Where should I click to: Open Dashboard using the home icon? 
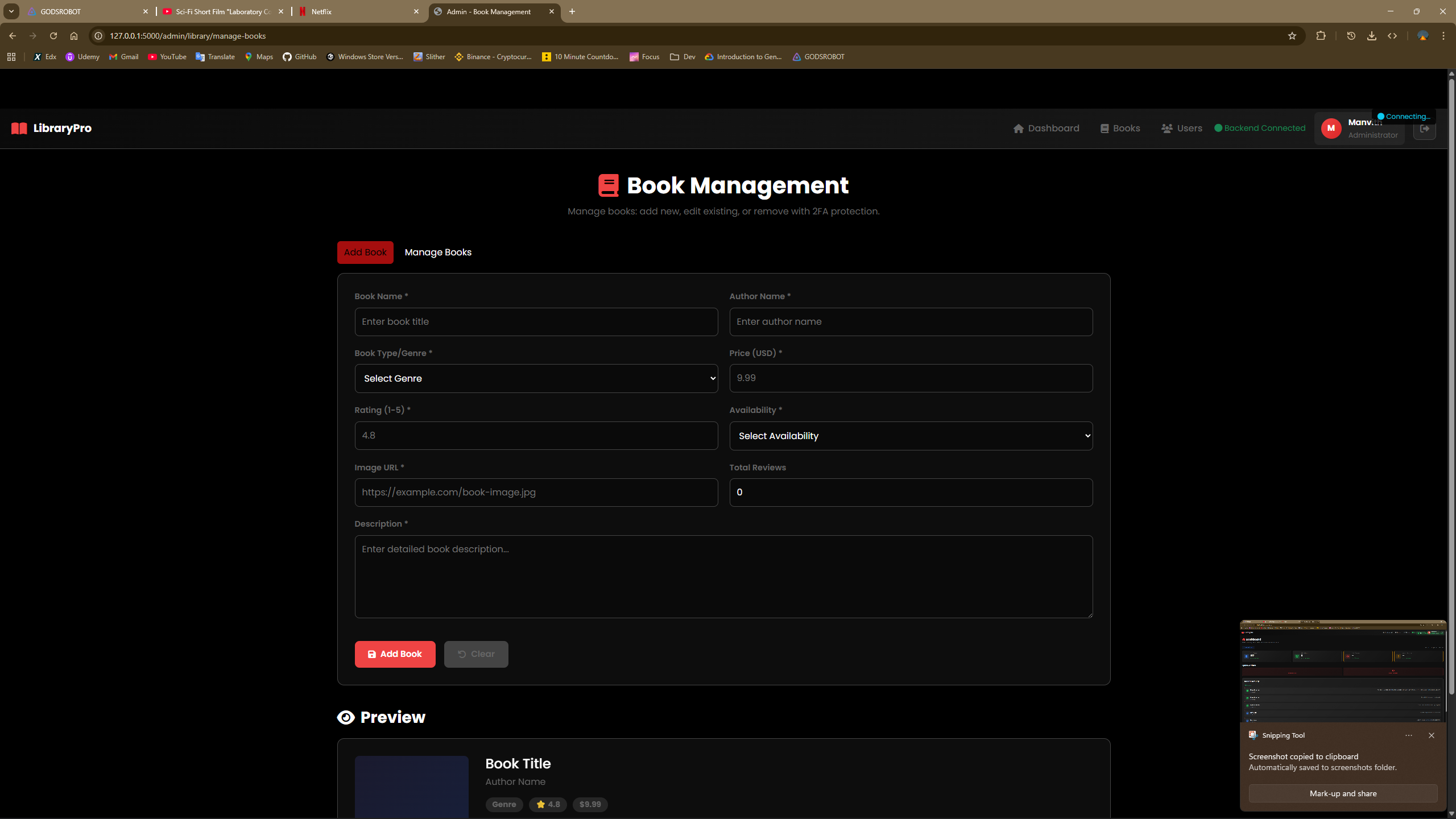pos(1020,128)
